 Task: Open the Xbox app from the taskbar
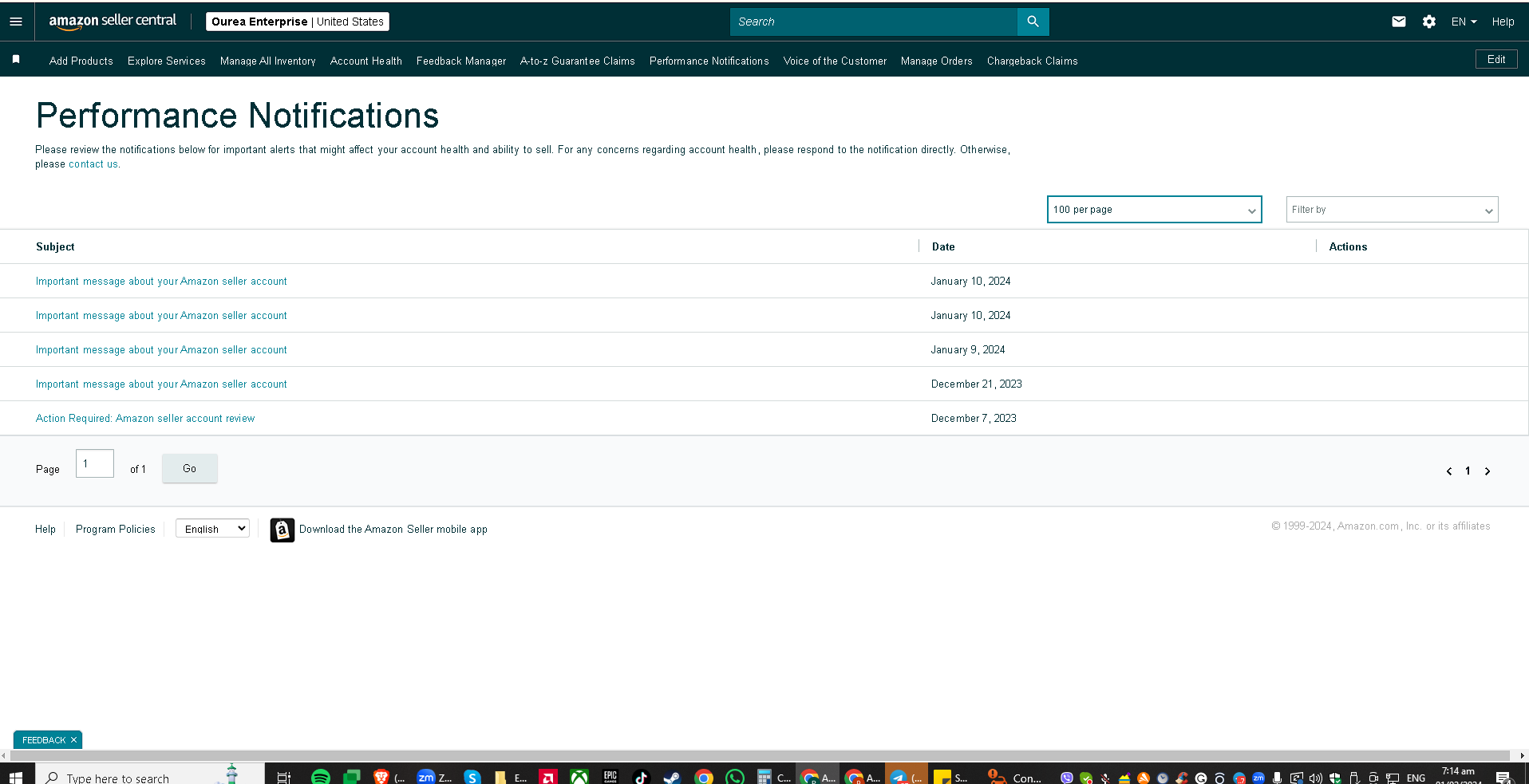click(579, 777)
